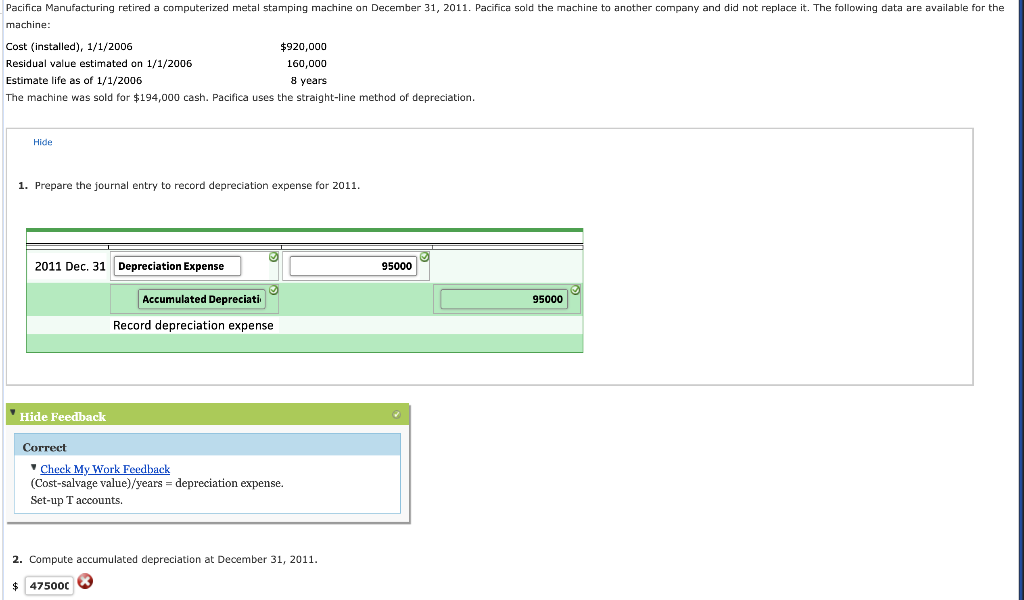Image resolution: width=1024 pixels, height=600 pixels.
Task: Click the 'Correct' feedback heading
Action: pos(44,447)
